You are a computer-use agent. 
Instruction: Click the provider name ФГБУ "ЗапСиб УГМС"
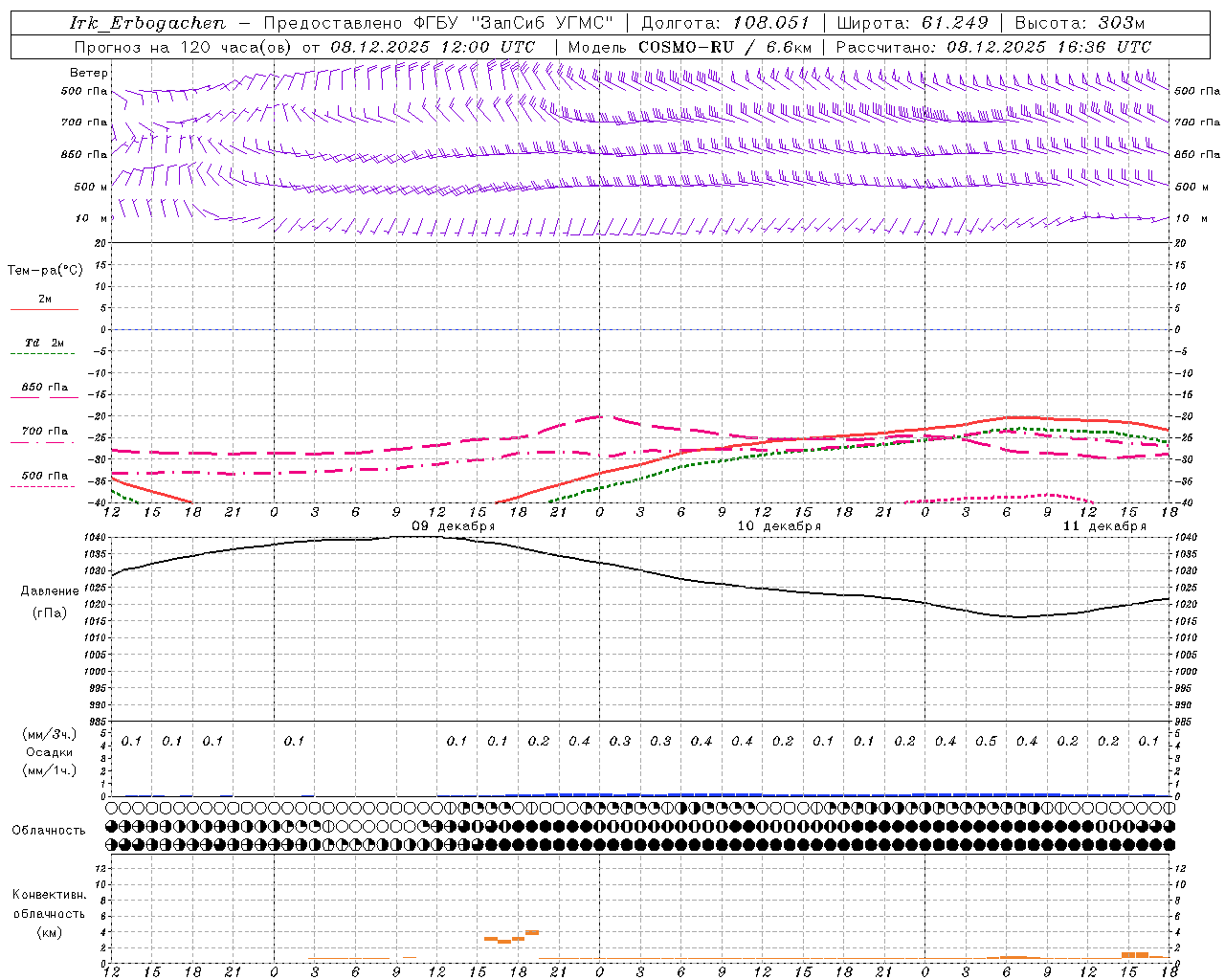[x=513, y=23]
